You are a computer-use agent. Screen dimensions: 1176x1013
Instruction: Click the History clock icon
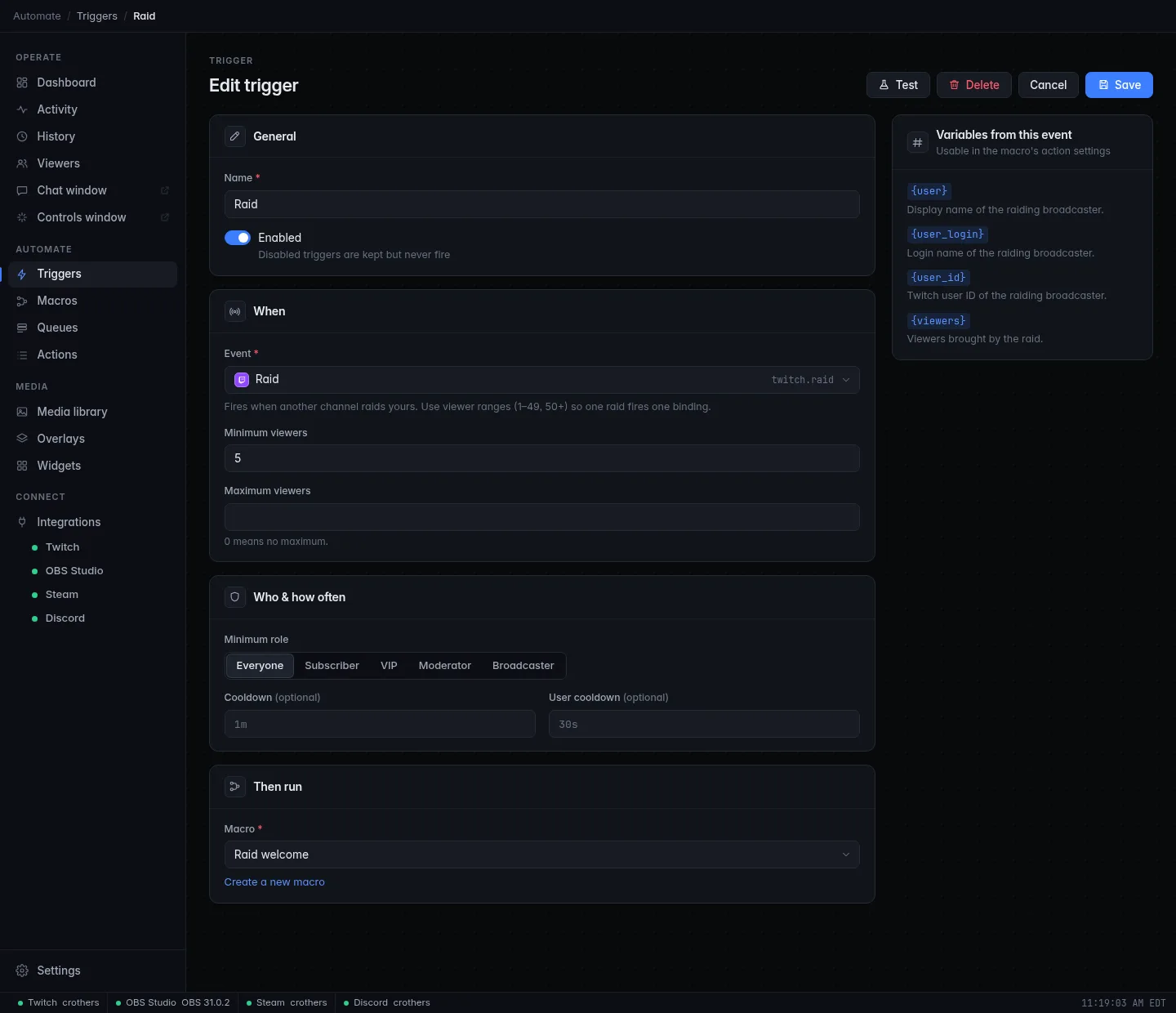(x=22, y=136)
